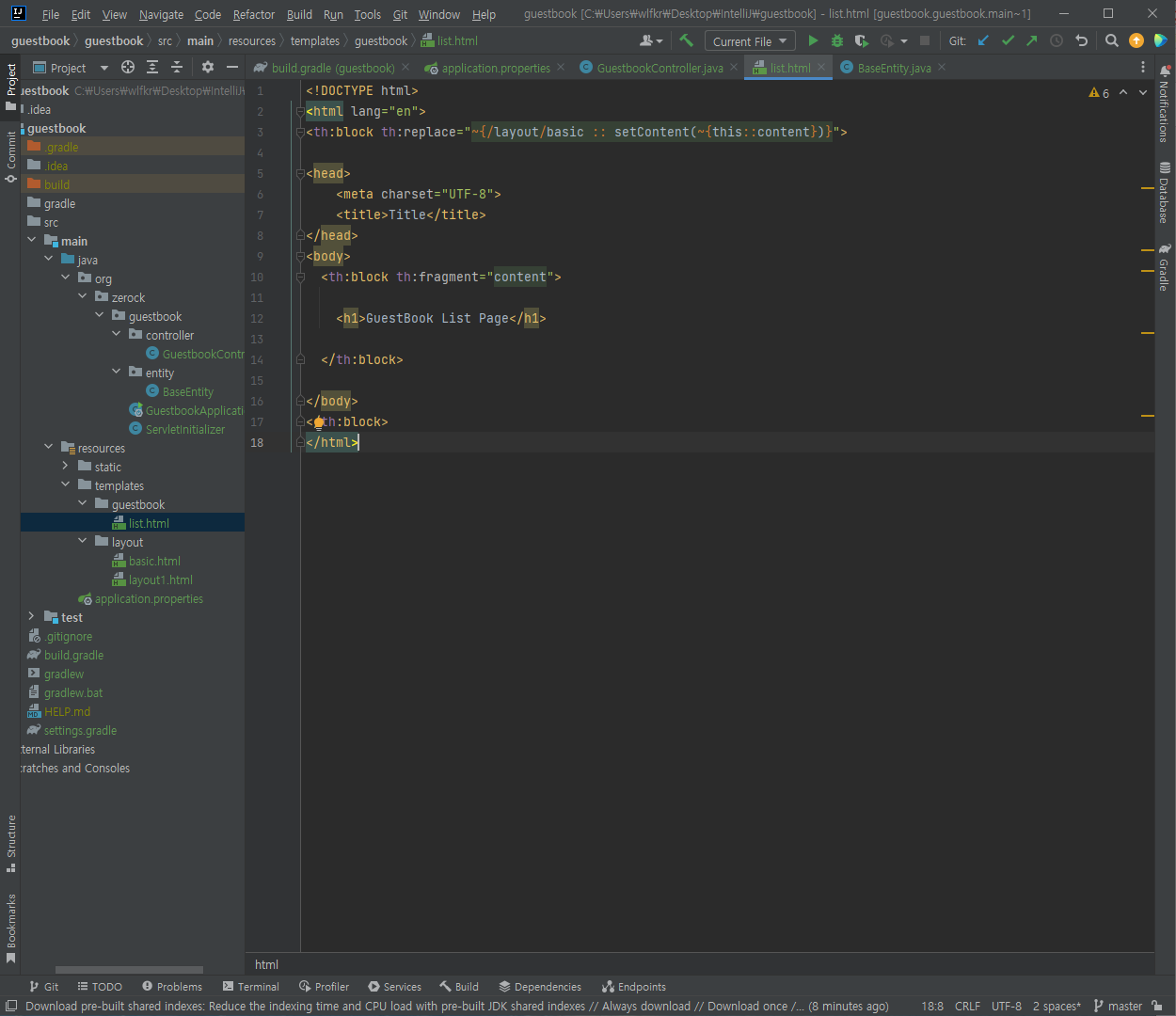Viewport: 1176px width, 1016px height.
Task: Click the orange IDE update icon
Action: tap(1136, 40)
